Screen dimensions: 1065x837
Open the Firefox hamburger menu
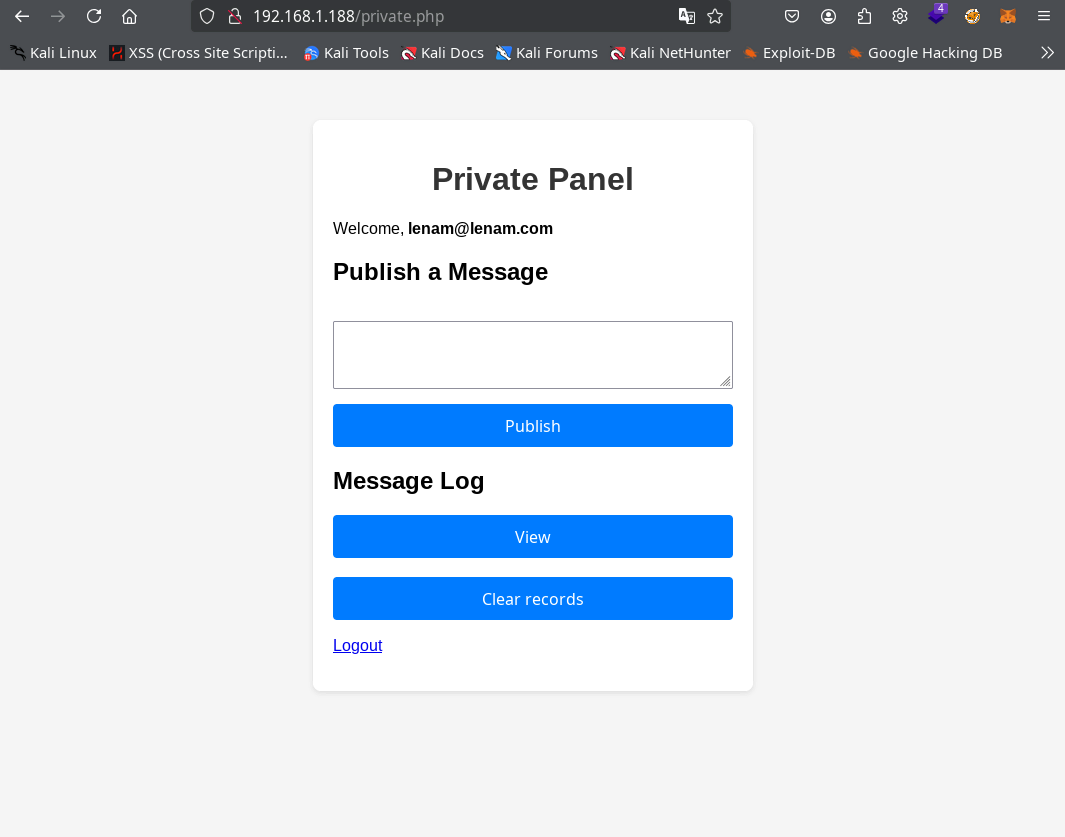[x=1044, y=16]
